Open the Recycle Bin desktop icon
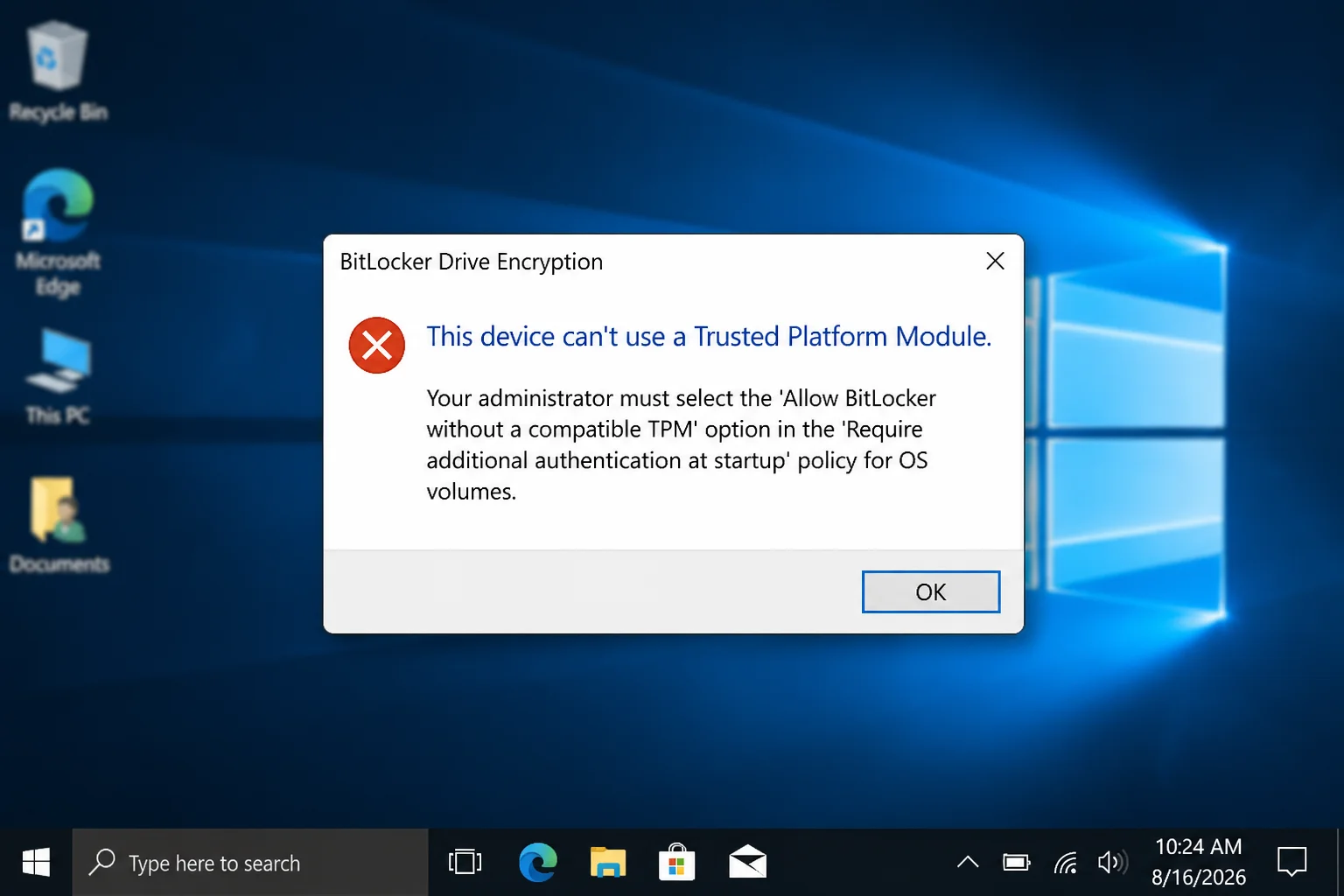The image size is (1344, 896). 58,72
